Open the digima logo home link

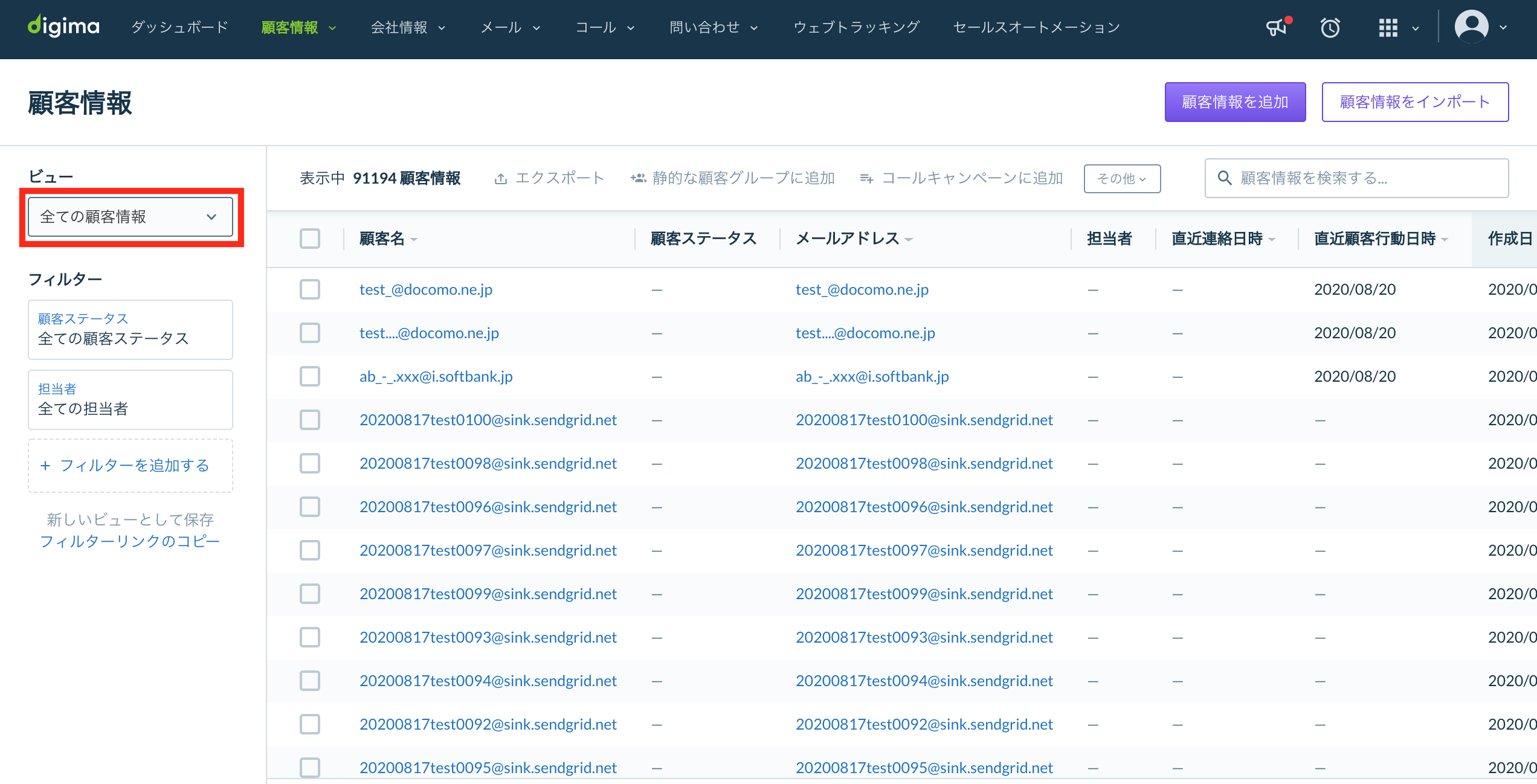point(63,27)
